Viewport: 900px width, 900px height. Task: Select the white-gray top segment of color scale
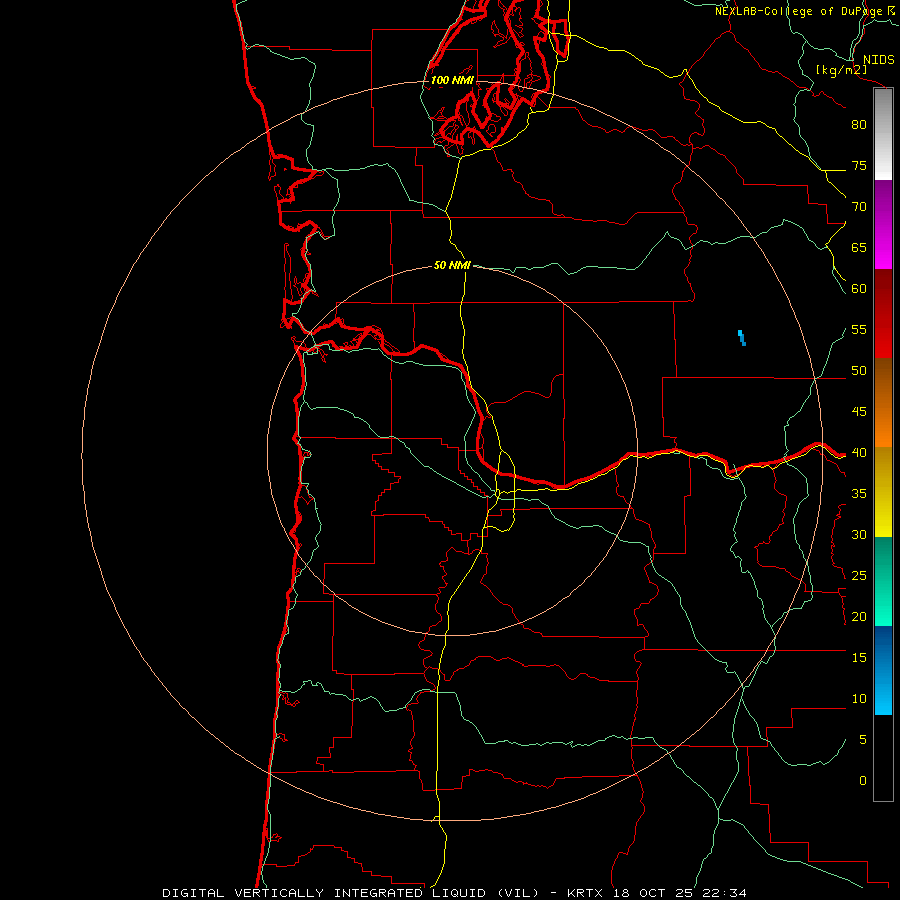click(883, 134)
